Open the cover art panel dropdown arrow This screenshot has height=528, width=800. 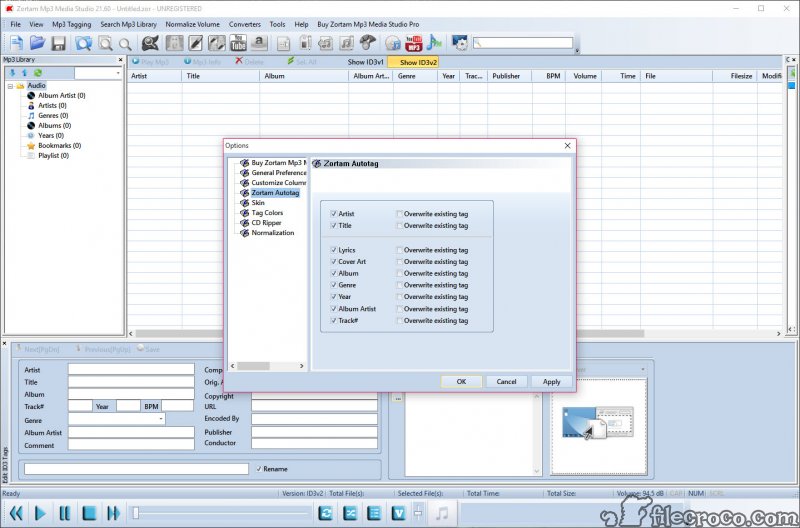point(643,369)
